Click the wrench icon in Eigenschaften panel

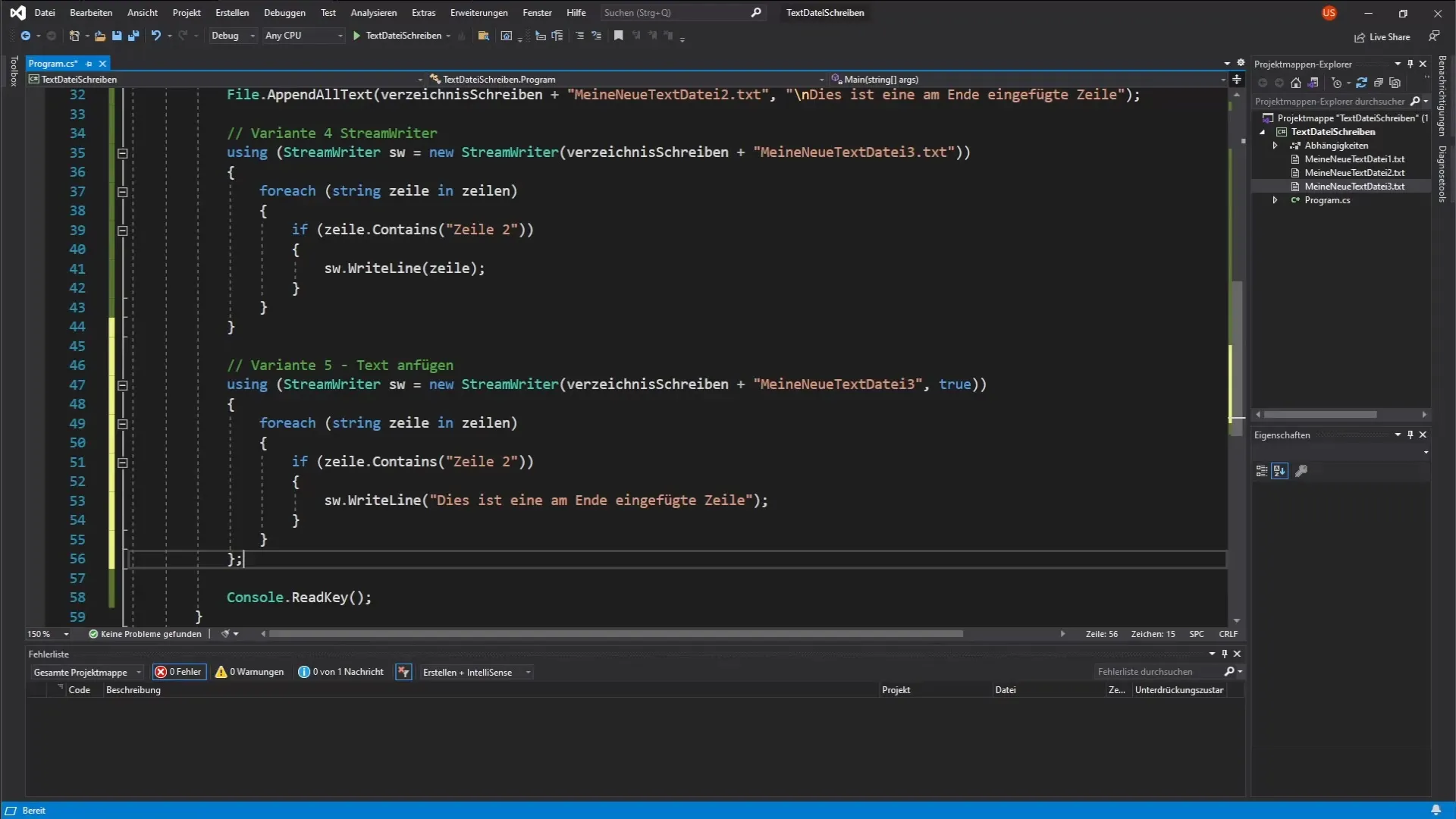(1301, 471)
